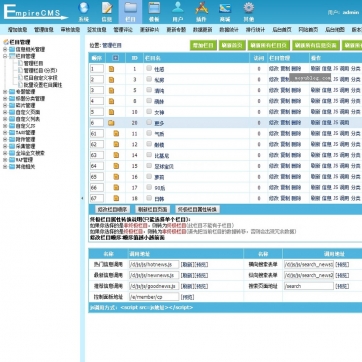Open the 插件 (Plugin) top icon
This screenshot has width=362, height=362.
(201, 11)
